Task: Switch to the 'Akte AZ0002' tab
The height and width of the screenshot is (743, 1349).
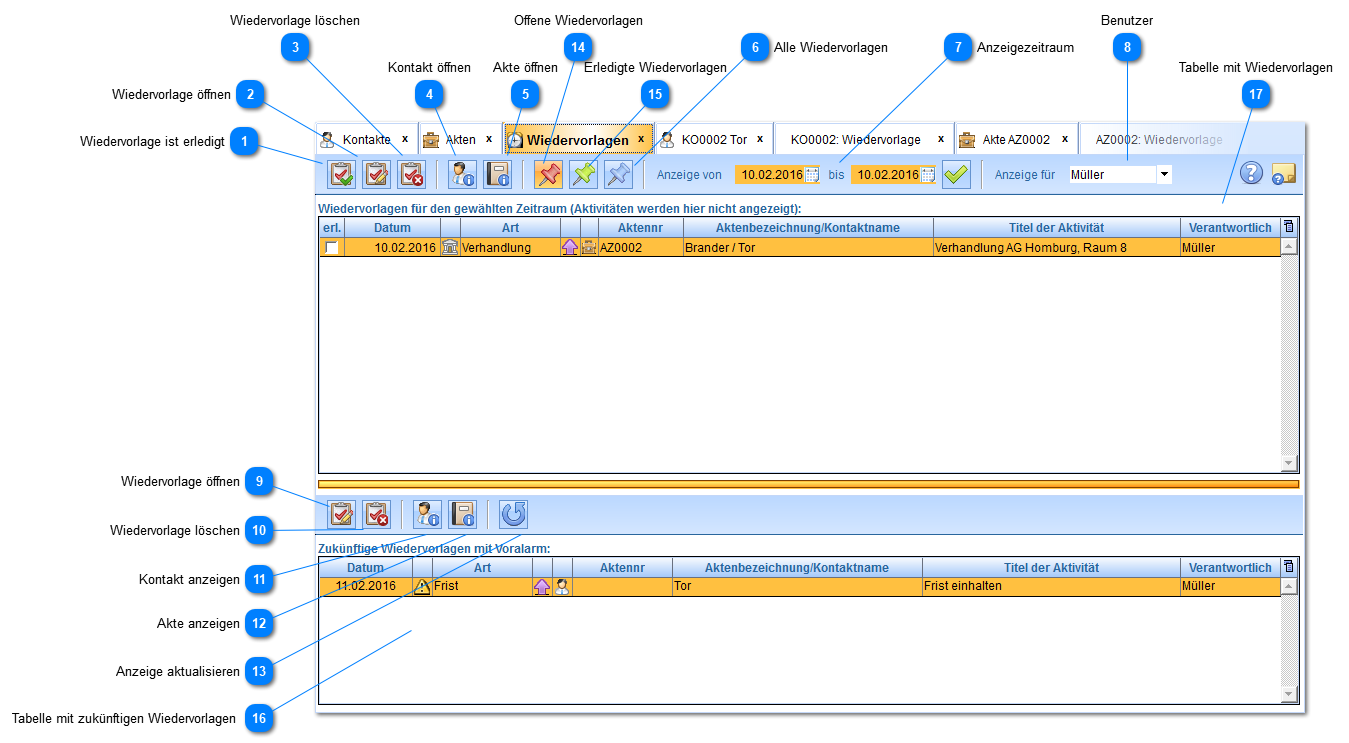Action: coord(1015,139)
